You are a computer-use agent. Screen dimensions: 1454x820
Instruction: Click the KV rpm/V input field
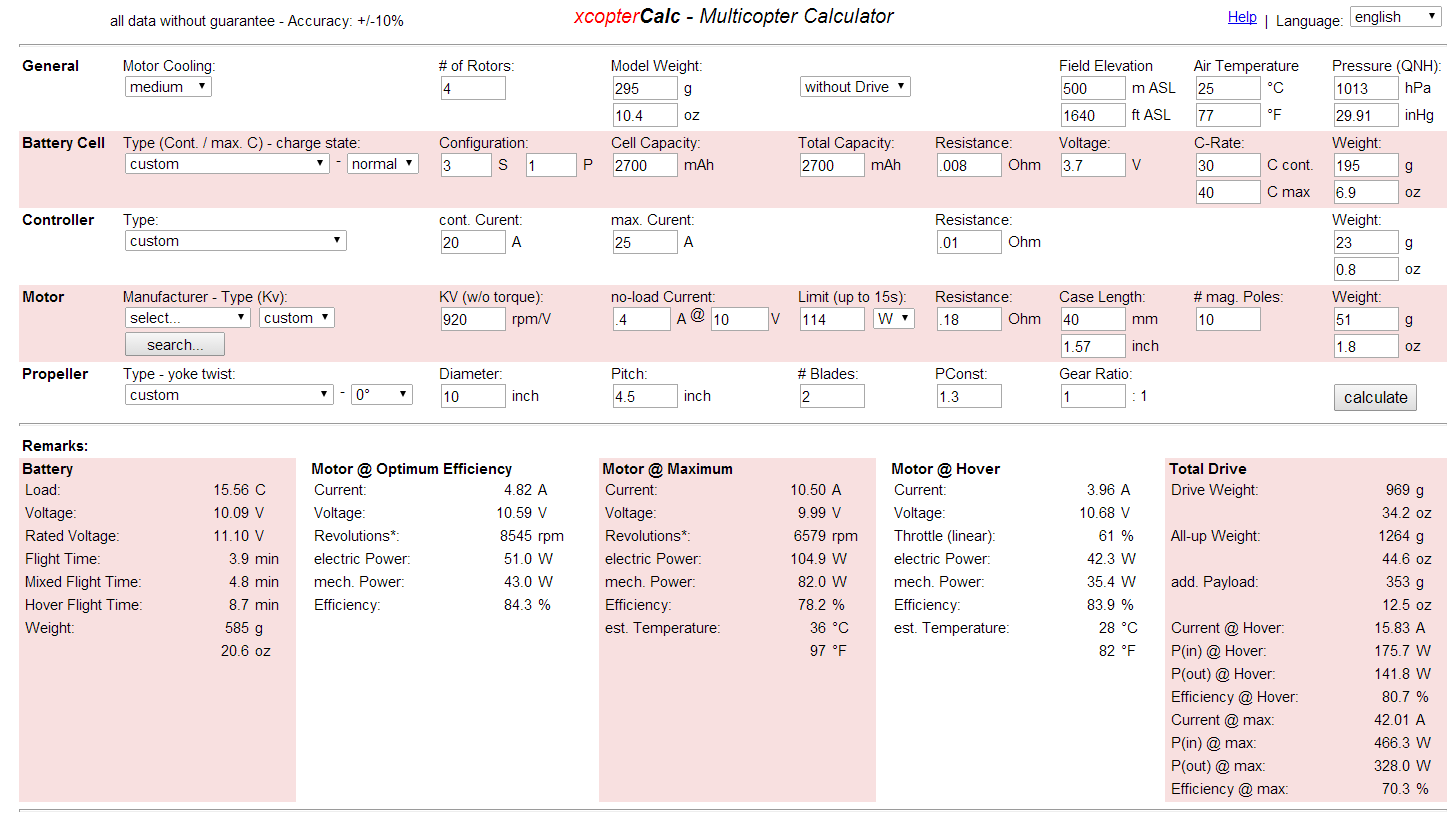click(473, 319)
